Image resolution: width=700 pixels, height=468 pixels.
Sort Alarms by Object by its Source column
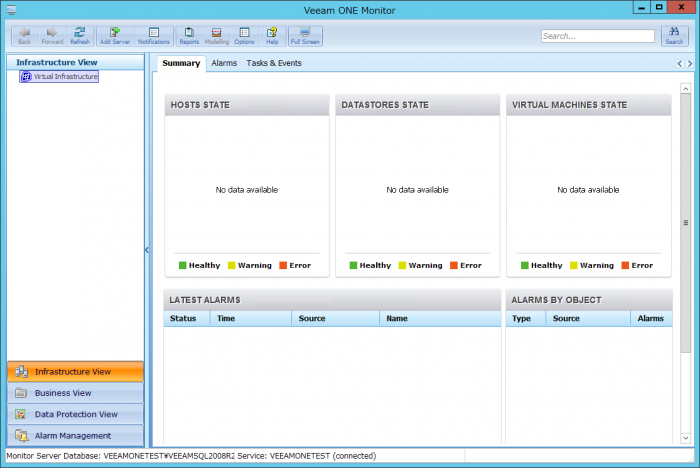pos(588,318)
